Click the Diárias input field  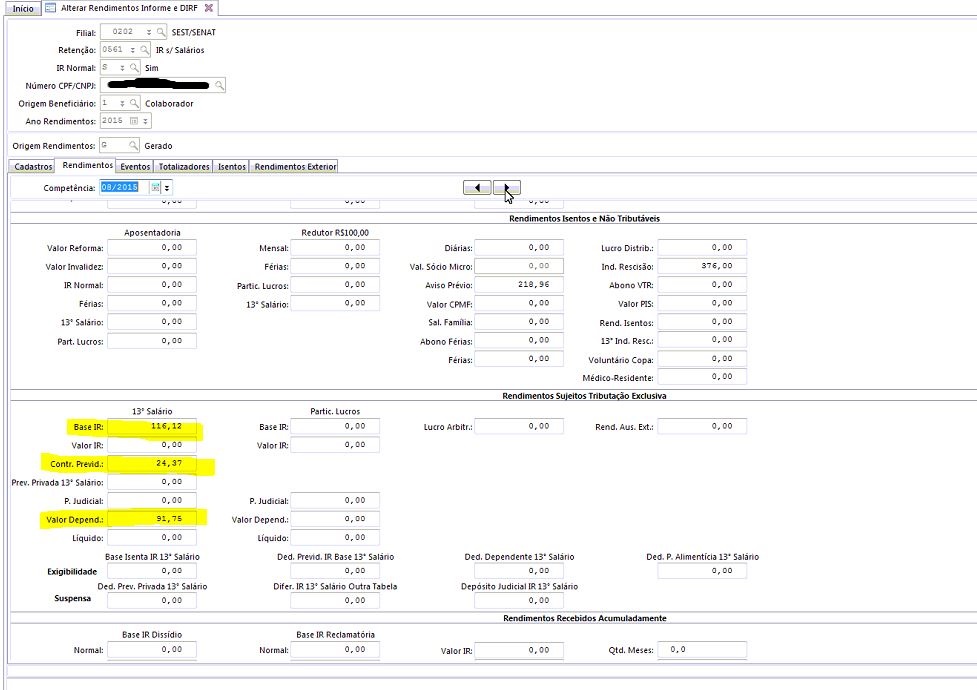[519, 247]
